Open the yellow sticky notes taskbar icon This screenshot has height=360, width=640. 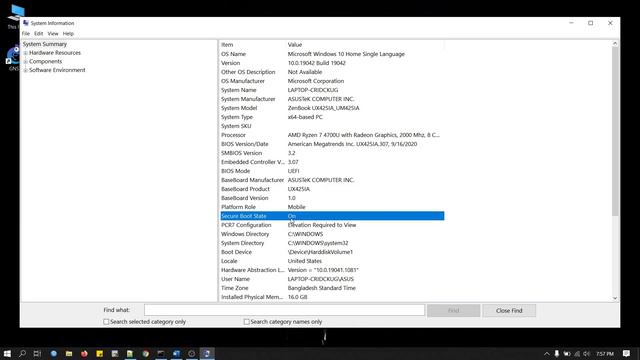coord(100,353)
